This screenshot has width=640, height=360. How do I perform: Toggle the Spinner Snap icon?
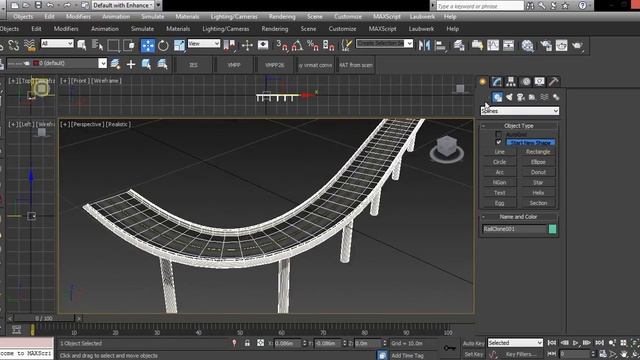(329, 45)
